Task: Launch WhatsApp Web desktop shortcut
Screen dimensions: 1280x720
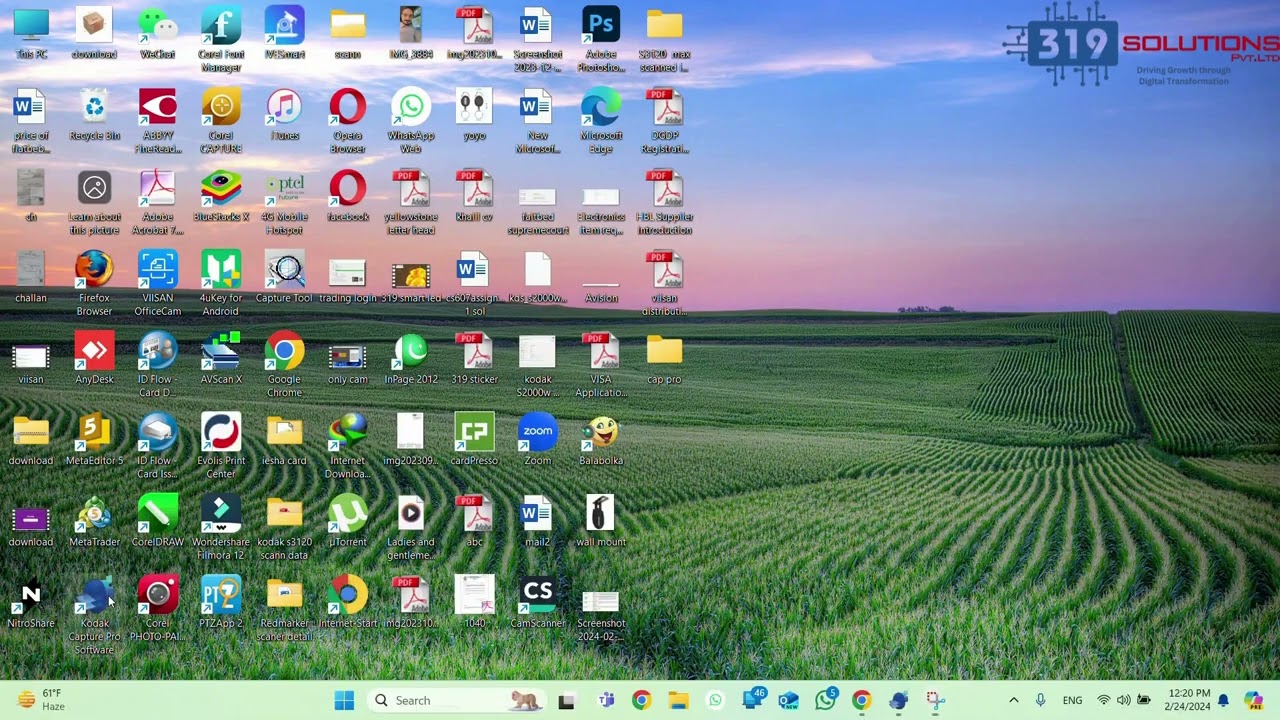Action: coord(411,121)
